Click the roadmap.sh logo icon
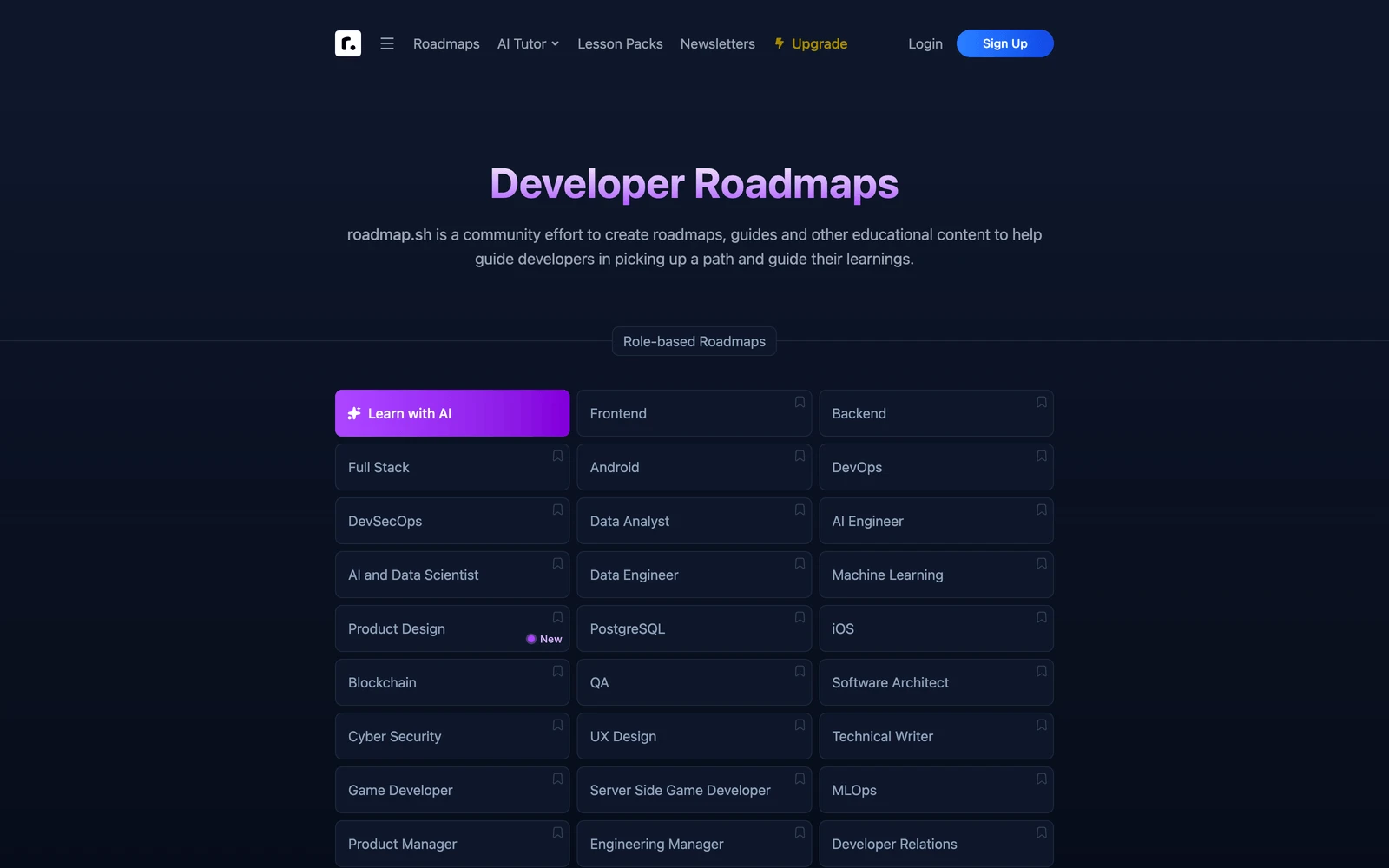 point(348,43)
